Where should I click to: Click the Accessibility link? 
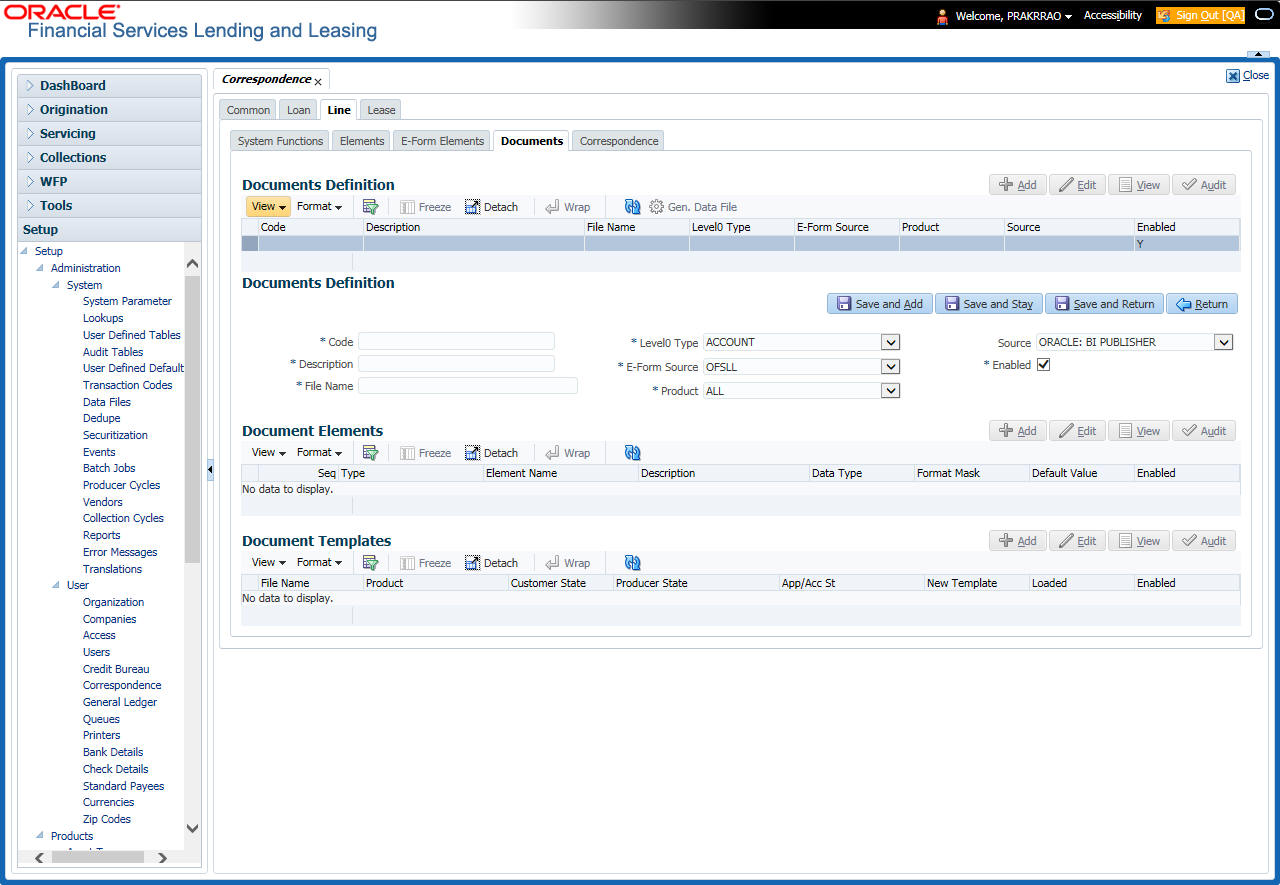tap(1113, 16)
